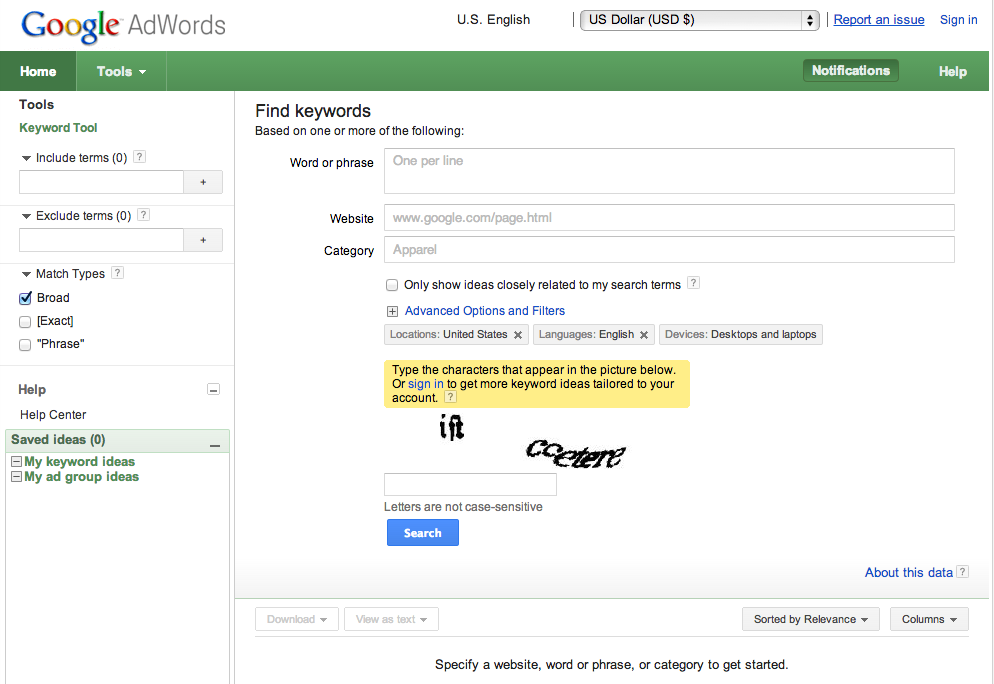Open the Help Center link
This screenshot has width=994, height=684.
point(53,415)
